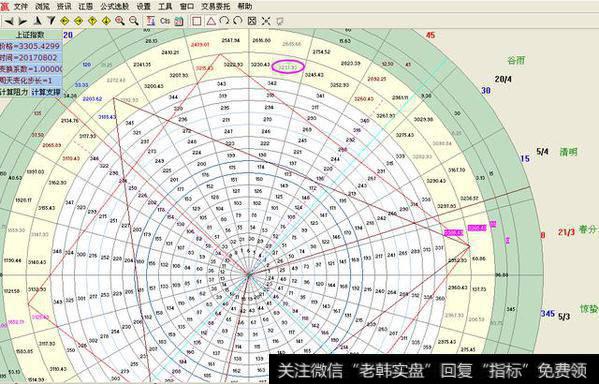Click the blue 15 degree label
Viewport: 599px width, 384px height.
click(525, 159)
